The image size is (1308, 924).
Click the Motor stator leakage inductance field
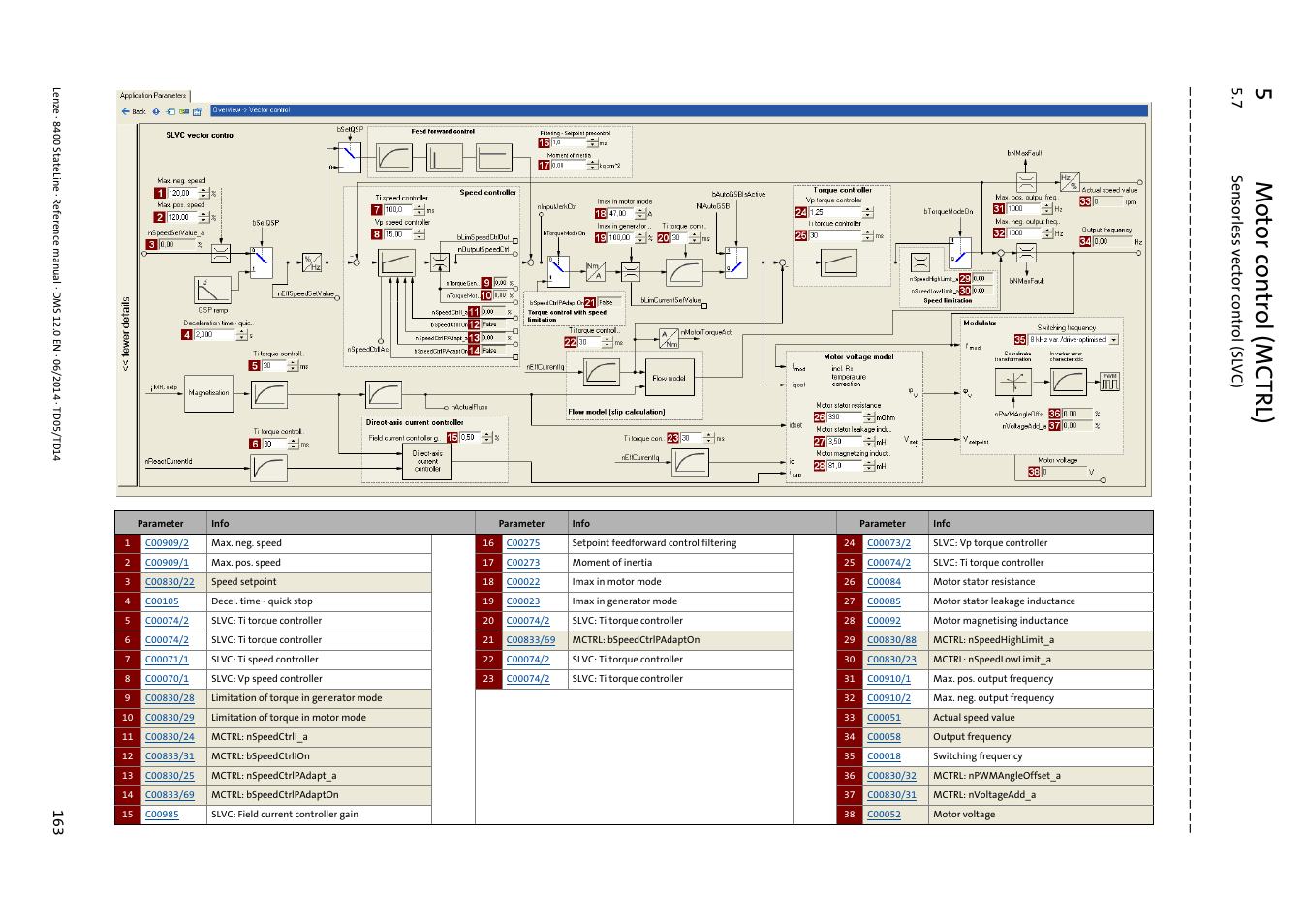click(x=844, y=442)
